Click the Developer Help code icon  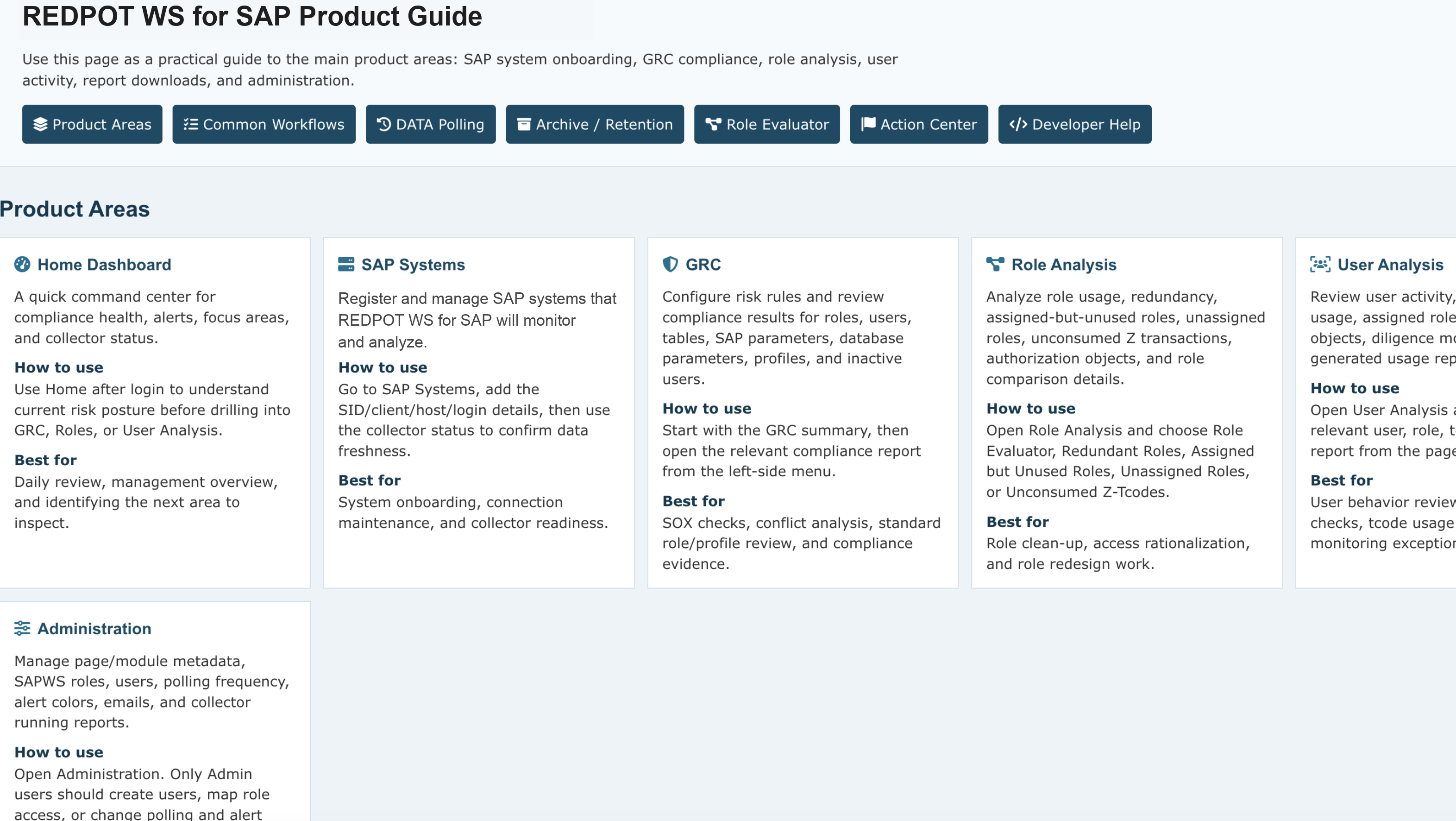1018,124
